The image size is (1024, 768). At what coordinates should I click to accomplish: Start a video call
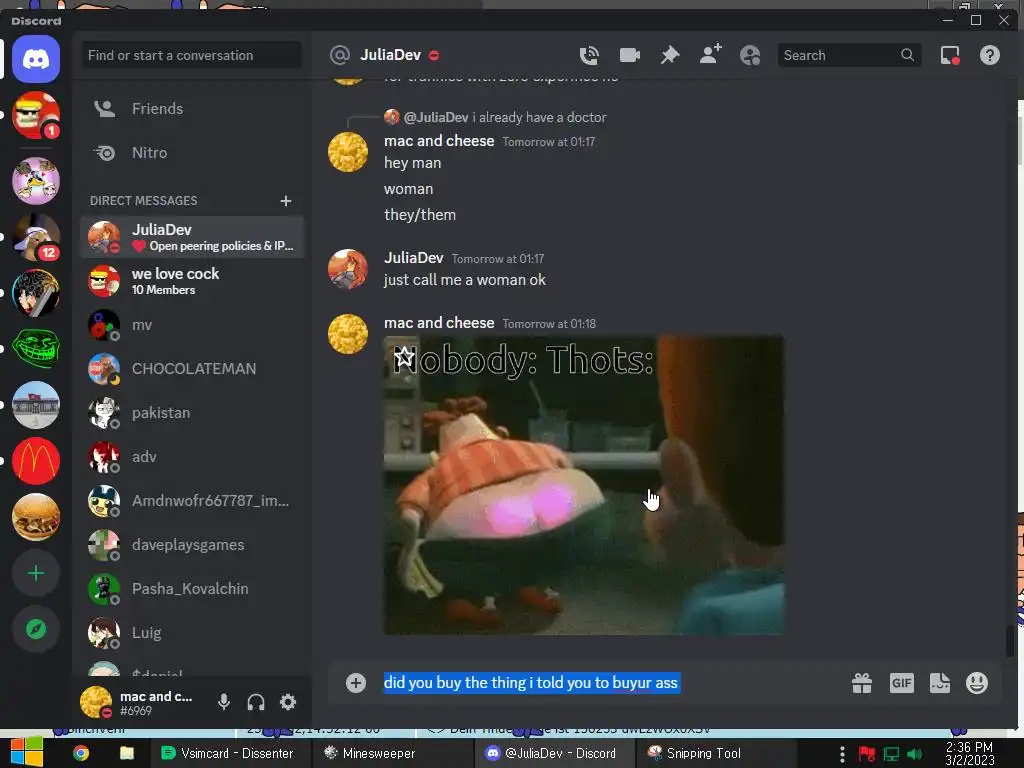point(630,56)
